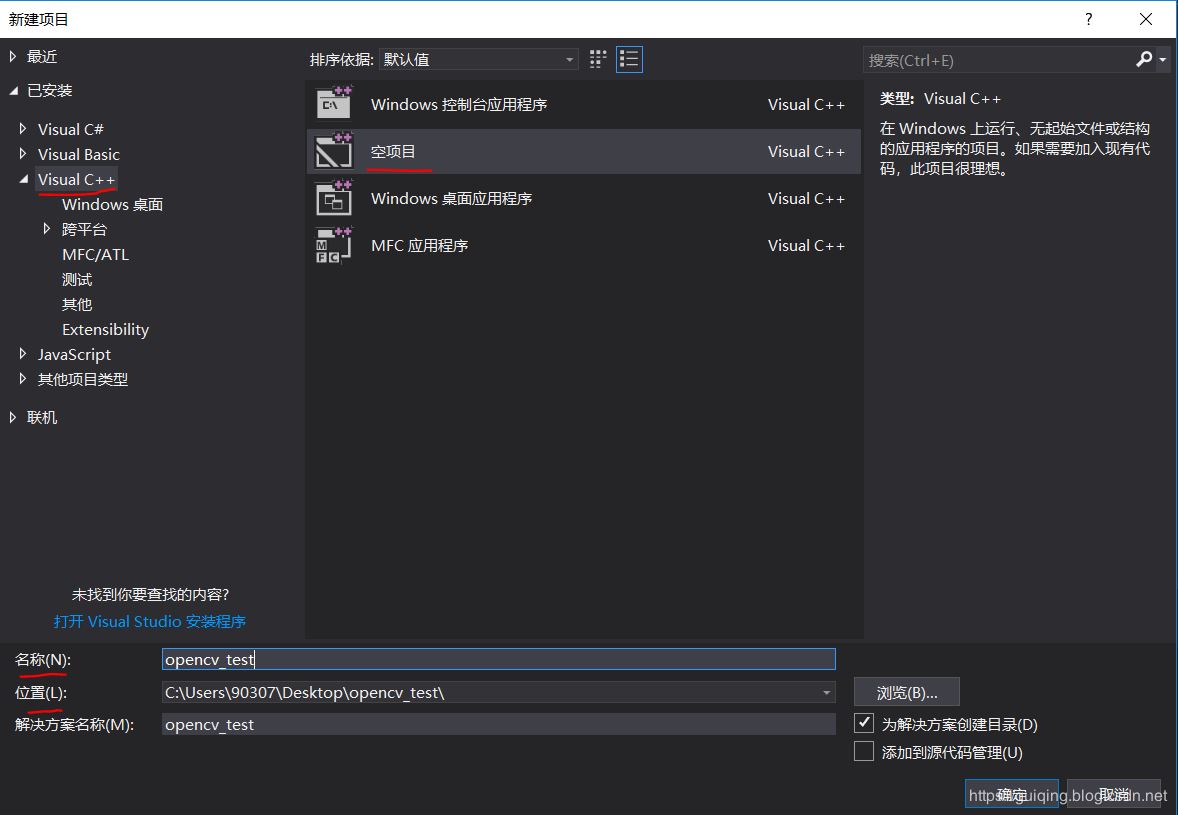Click the 搜索(Ctrl+E) search box
Screen dimensions: 1178x815
click(998, 59)
